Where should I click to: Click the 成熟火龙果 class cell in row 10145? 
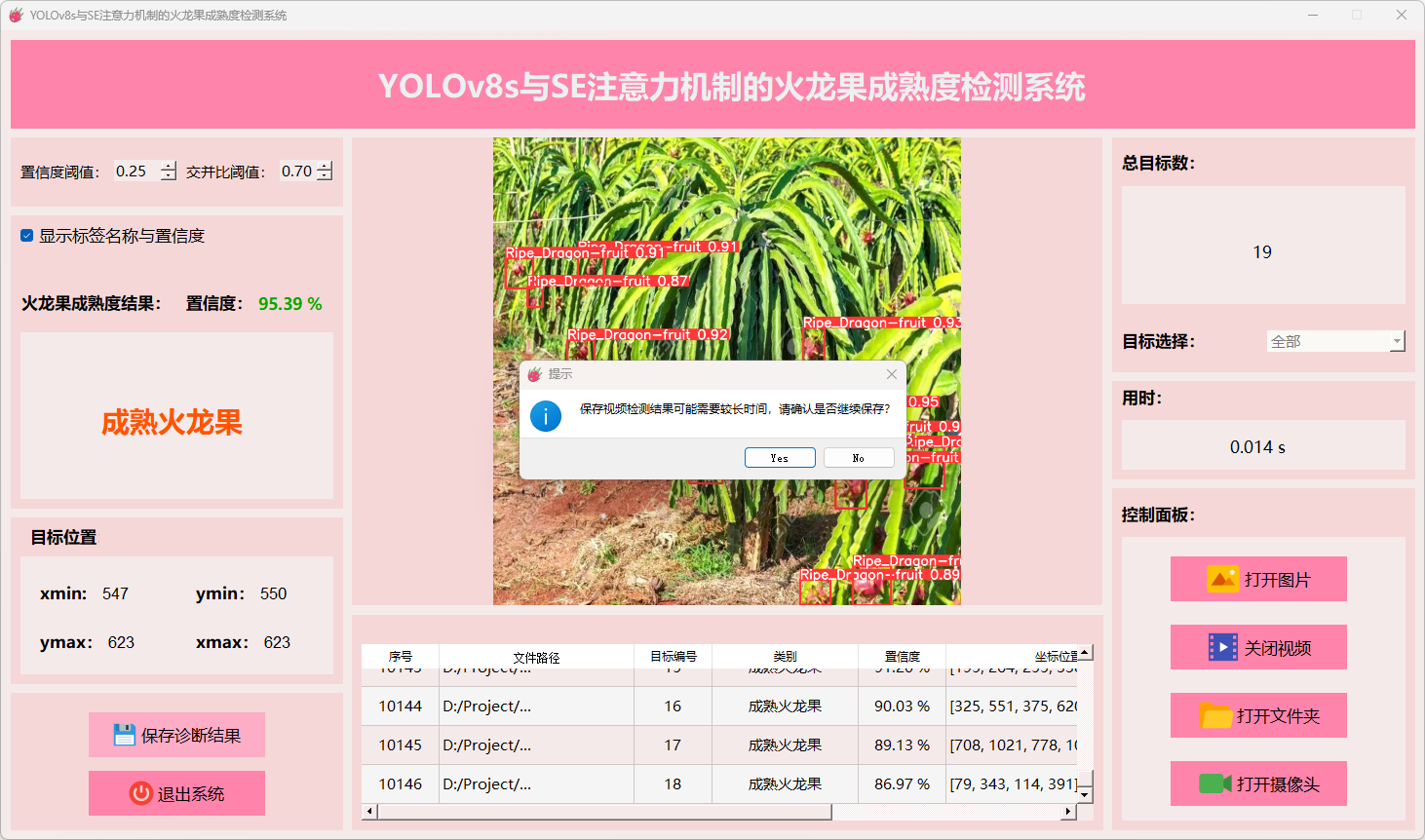(786, 745)
